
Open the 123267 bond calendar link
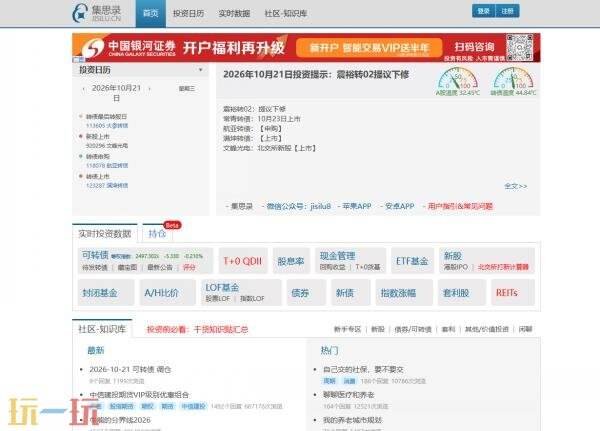coord(107,185)
